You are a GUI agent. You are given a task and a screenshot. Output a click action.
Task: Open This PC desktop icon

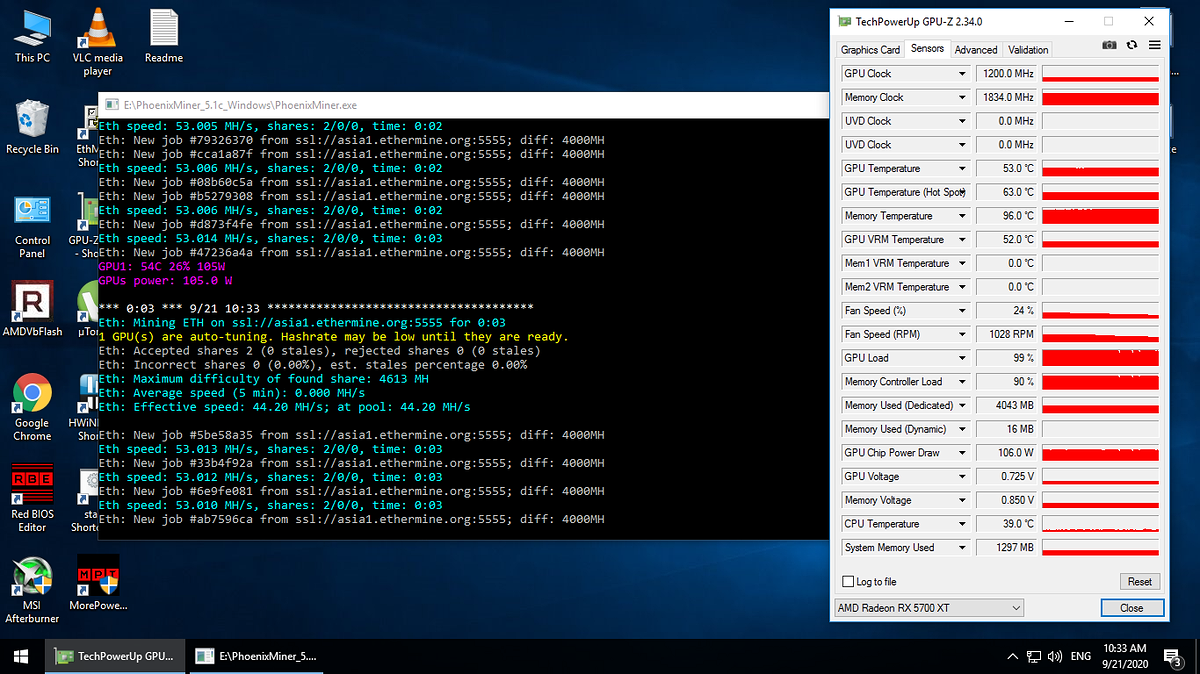point(32,36)
